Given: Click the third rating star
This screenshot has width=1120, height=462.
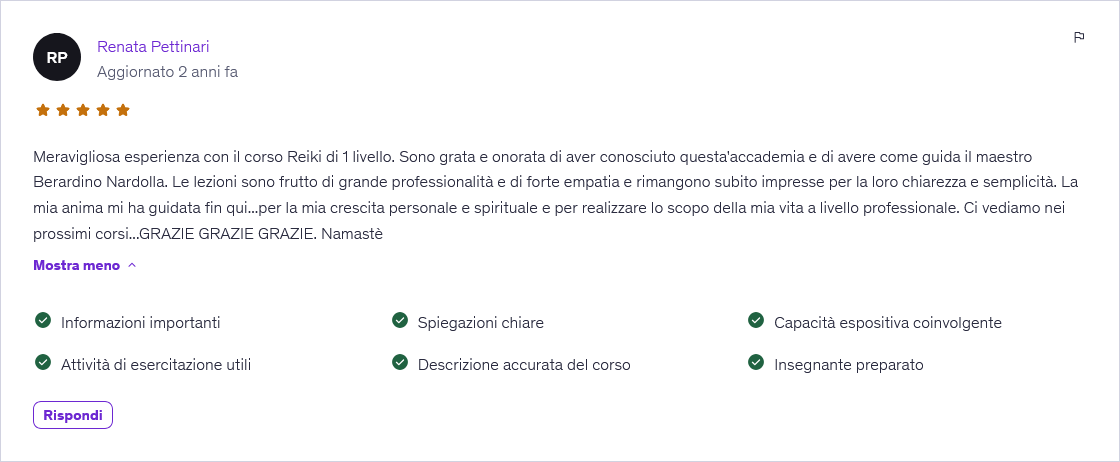Looking at the screenshot, I should 83,110.
